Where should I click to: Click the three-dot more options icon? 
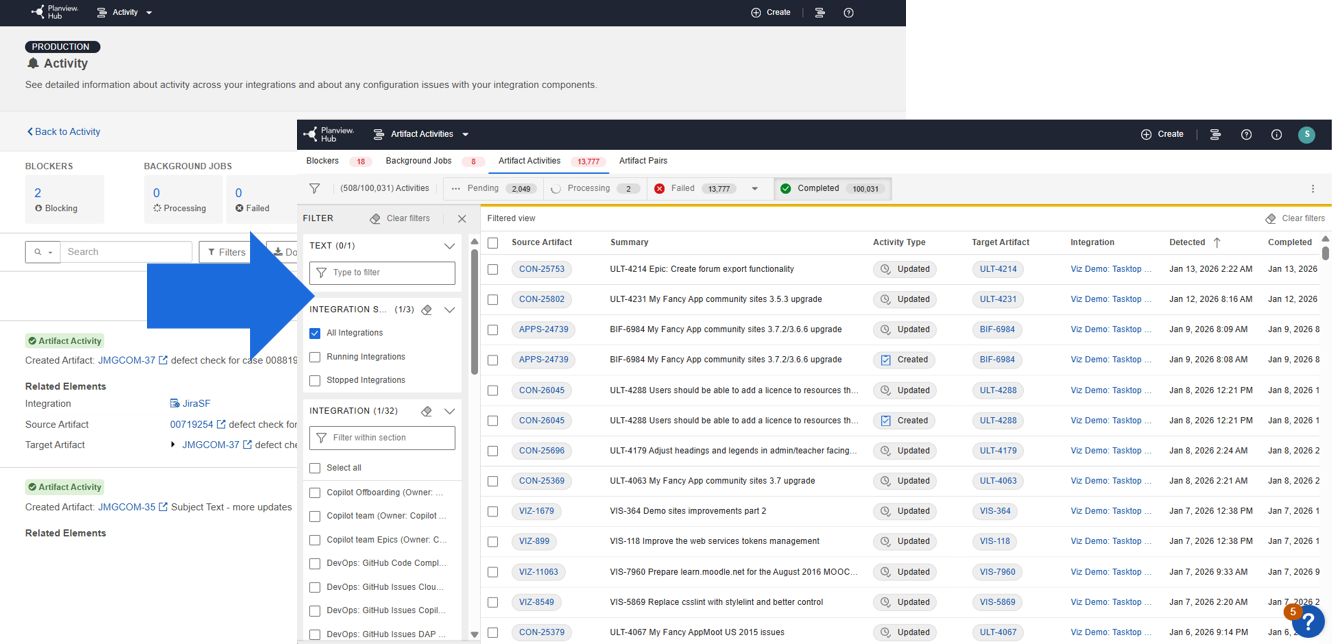1313,189
